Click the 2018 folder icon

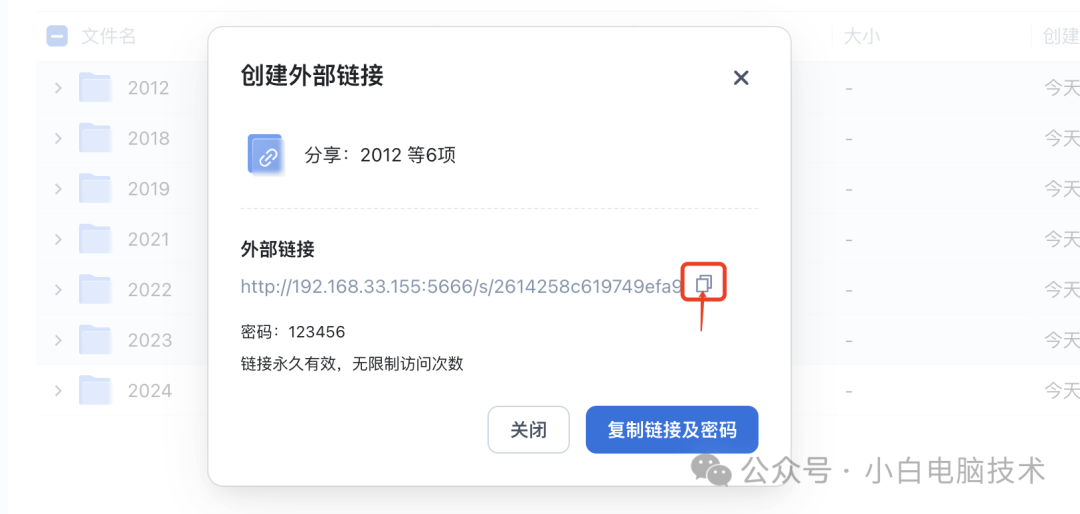point(95,138)
